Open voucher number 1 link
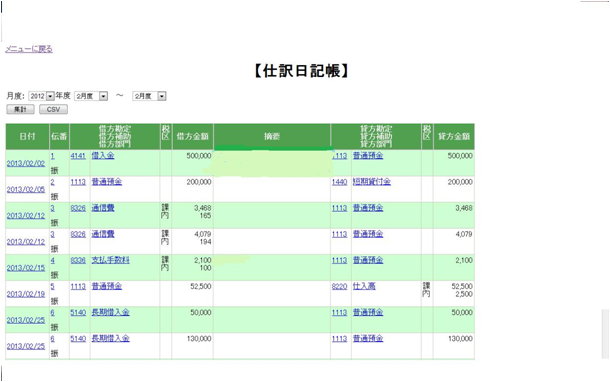The width and height of the screenshot is (610, 382). (53, 156)
